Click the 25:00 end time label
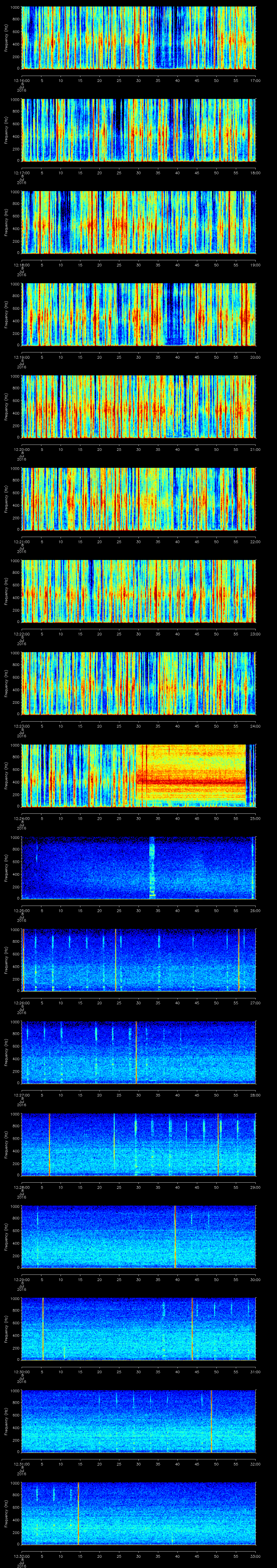 point(256,818)
